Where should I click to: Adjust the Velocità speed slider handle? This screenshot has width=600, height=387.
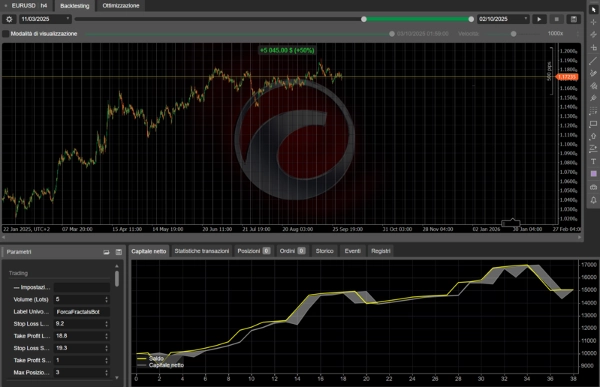pos(514,34)
